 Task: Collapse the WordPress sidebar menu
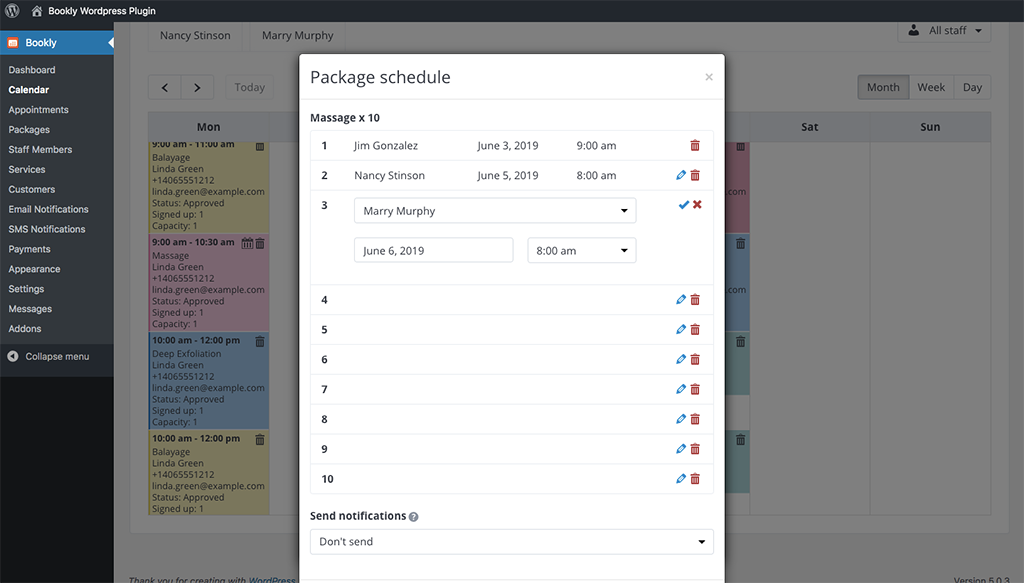(48, 356)
